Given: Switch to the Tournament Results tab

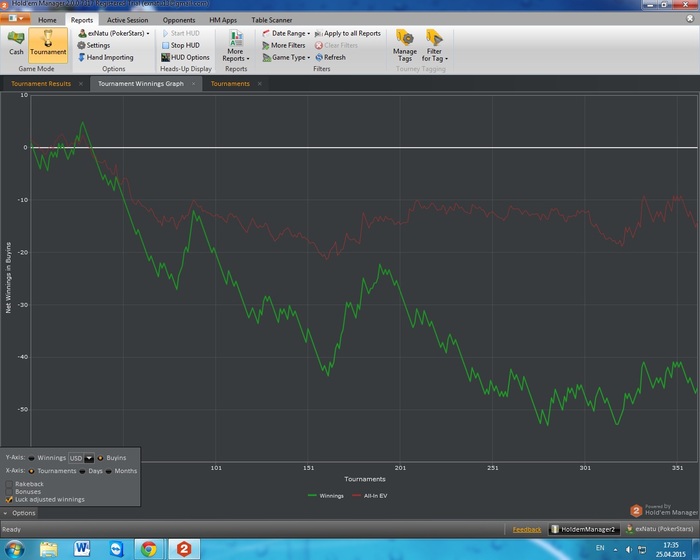Looking at the screenshot, I should [x=41, y=84].
